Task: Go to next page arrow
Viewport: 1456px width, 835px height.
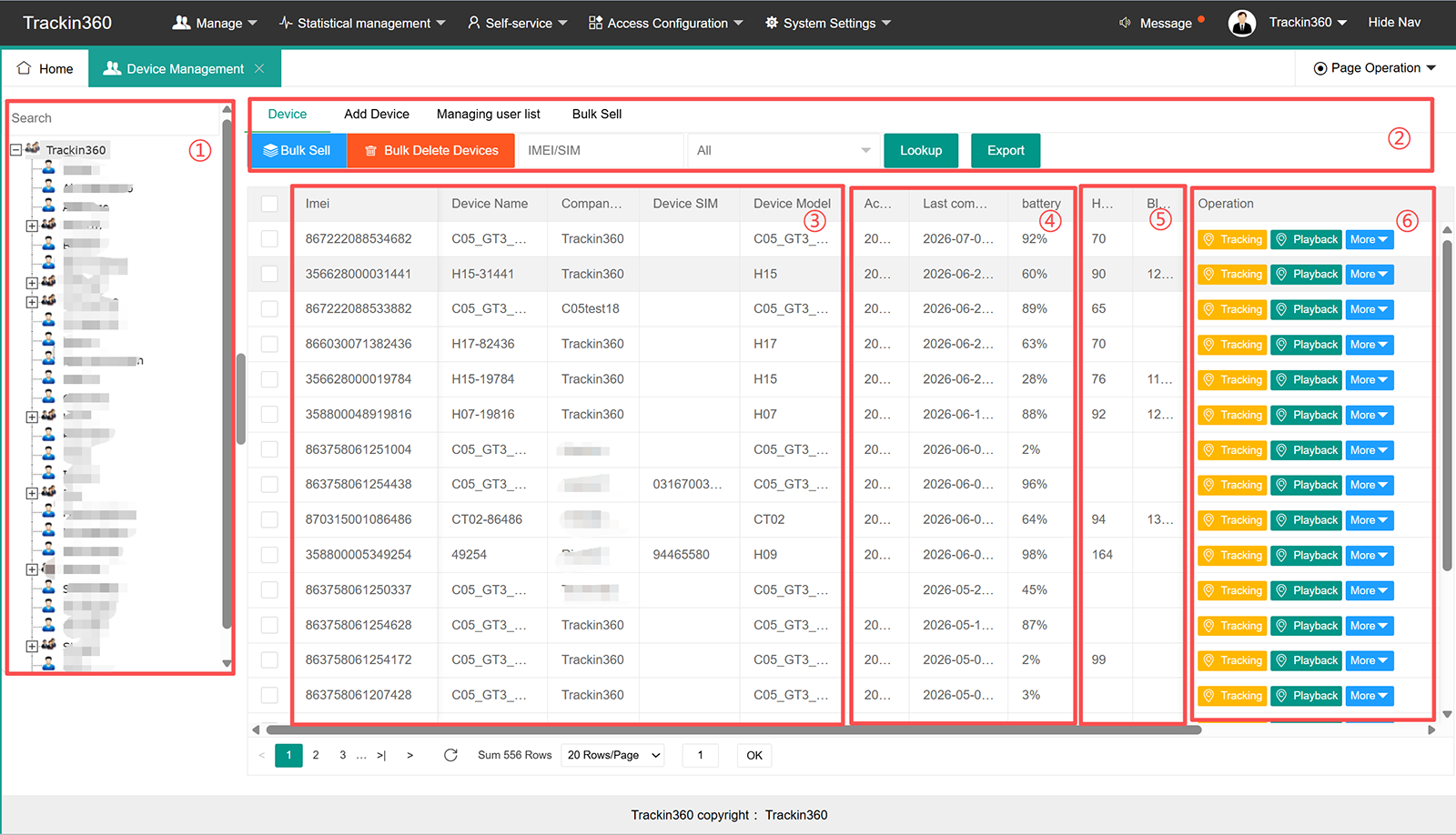Action: tap(410, 755)
